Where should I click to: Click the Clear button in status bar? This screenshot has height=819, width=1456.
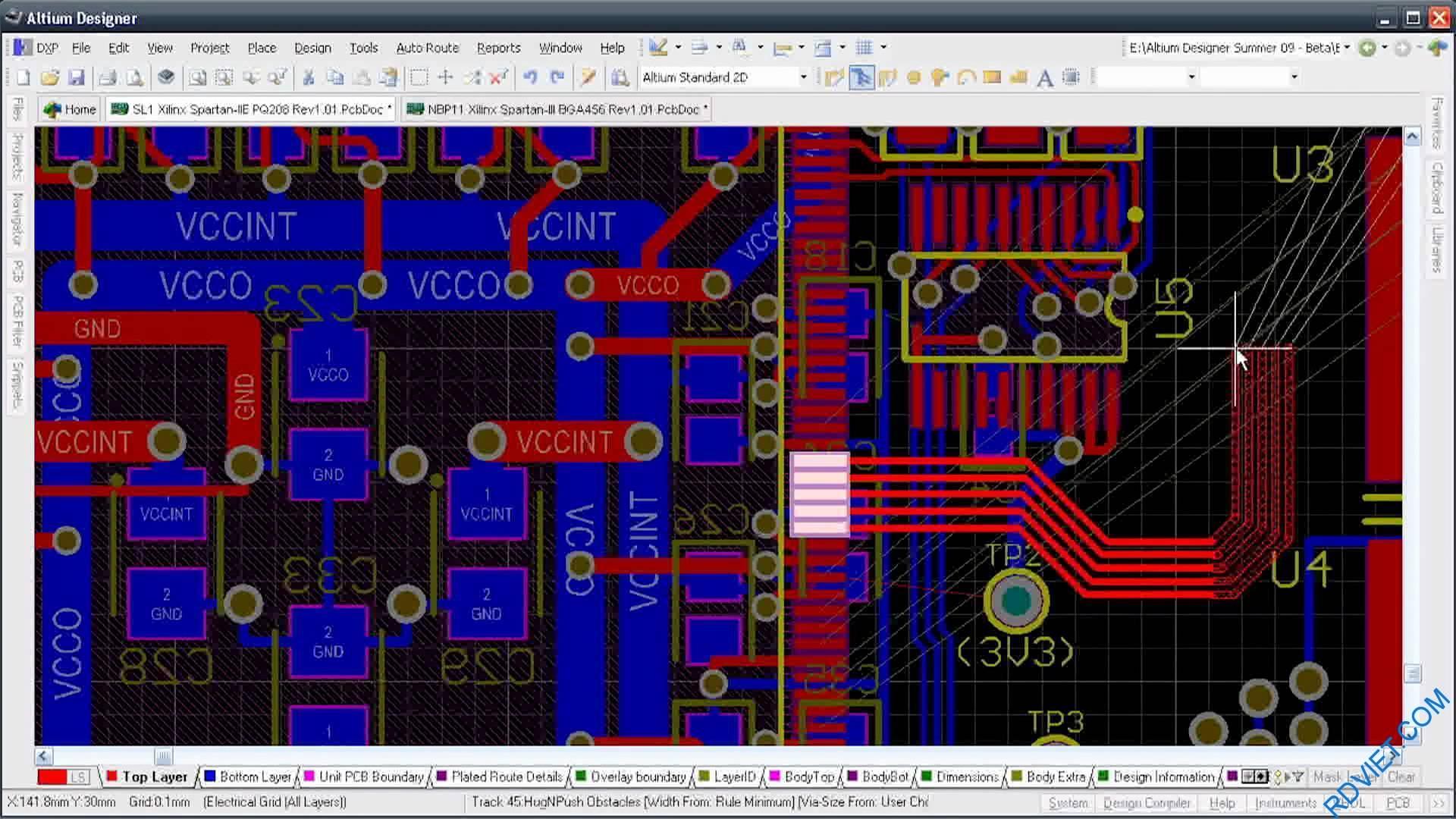pos(1401,777)
